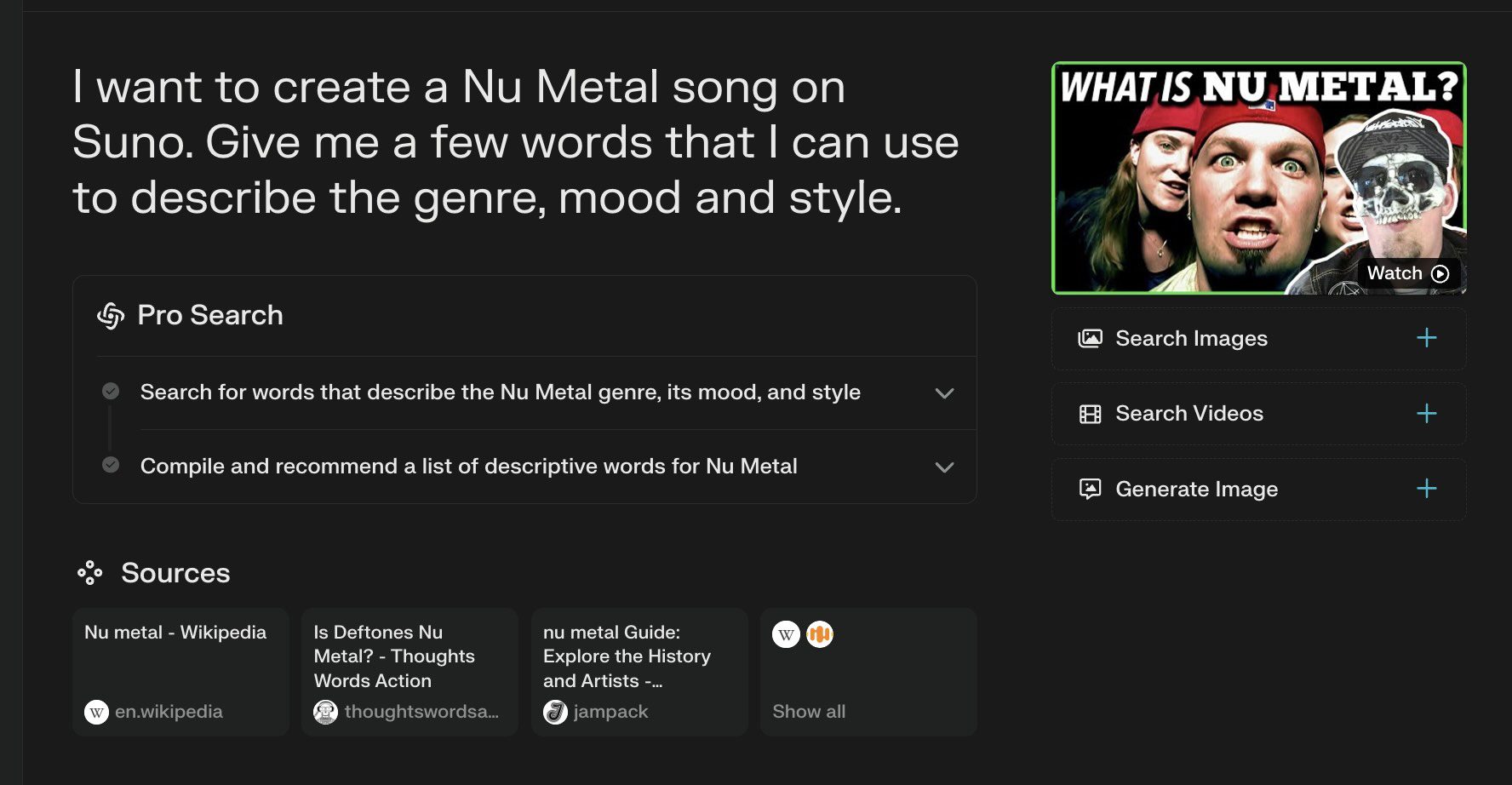Expand the 'Search for words' step chevron
Screen dimensions: 1512x785
[944, 393]
